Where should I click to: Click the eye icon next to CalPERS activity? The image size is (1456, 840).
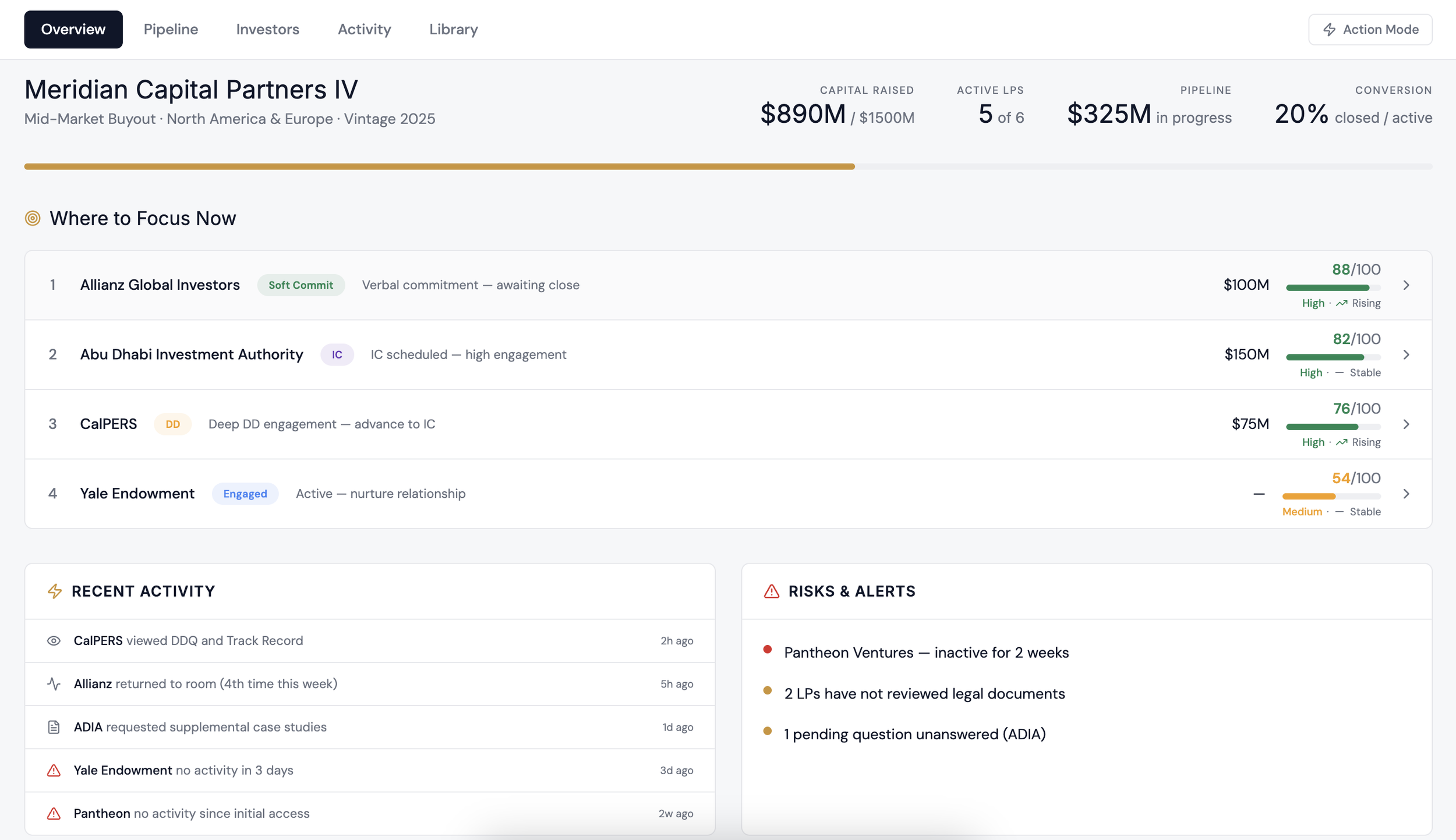[54, 641]
